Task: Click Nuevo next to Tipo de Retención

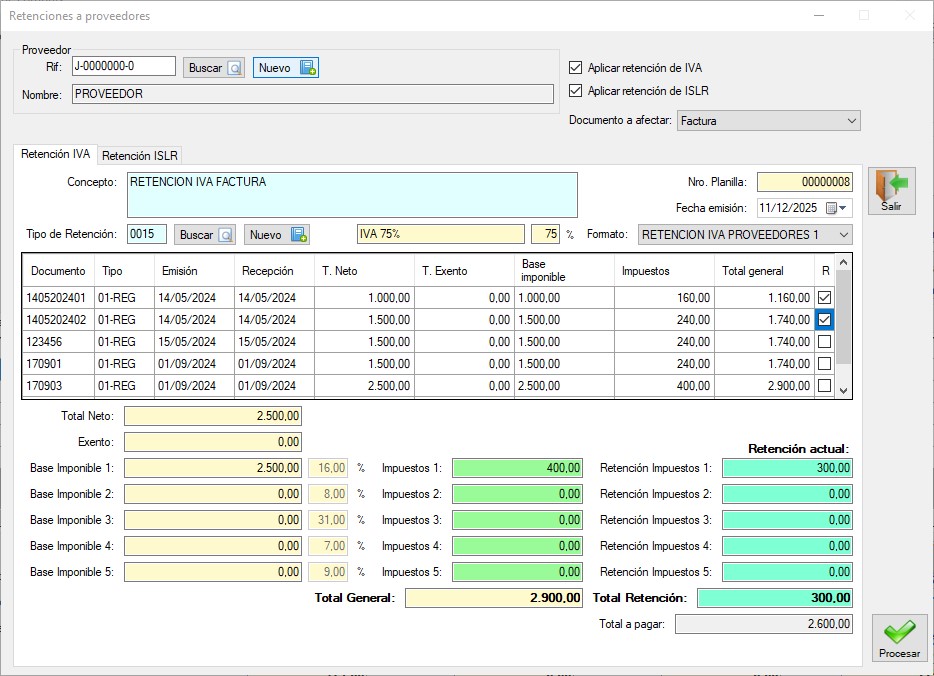Action: coord(277,235)
